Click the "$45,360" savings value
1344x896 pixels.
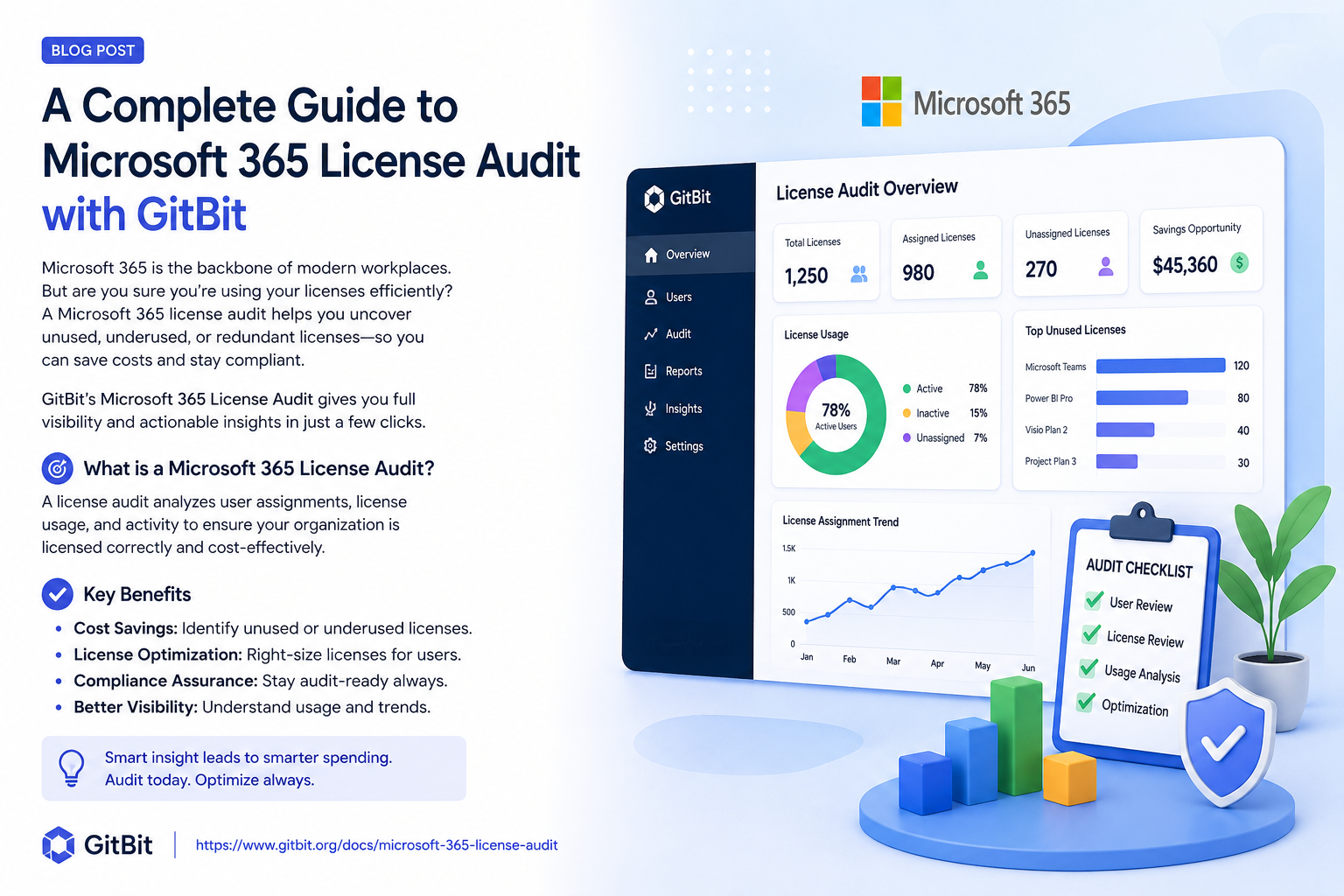(1185, 264)
